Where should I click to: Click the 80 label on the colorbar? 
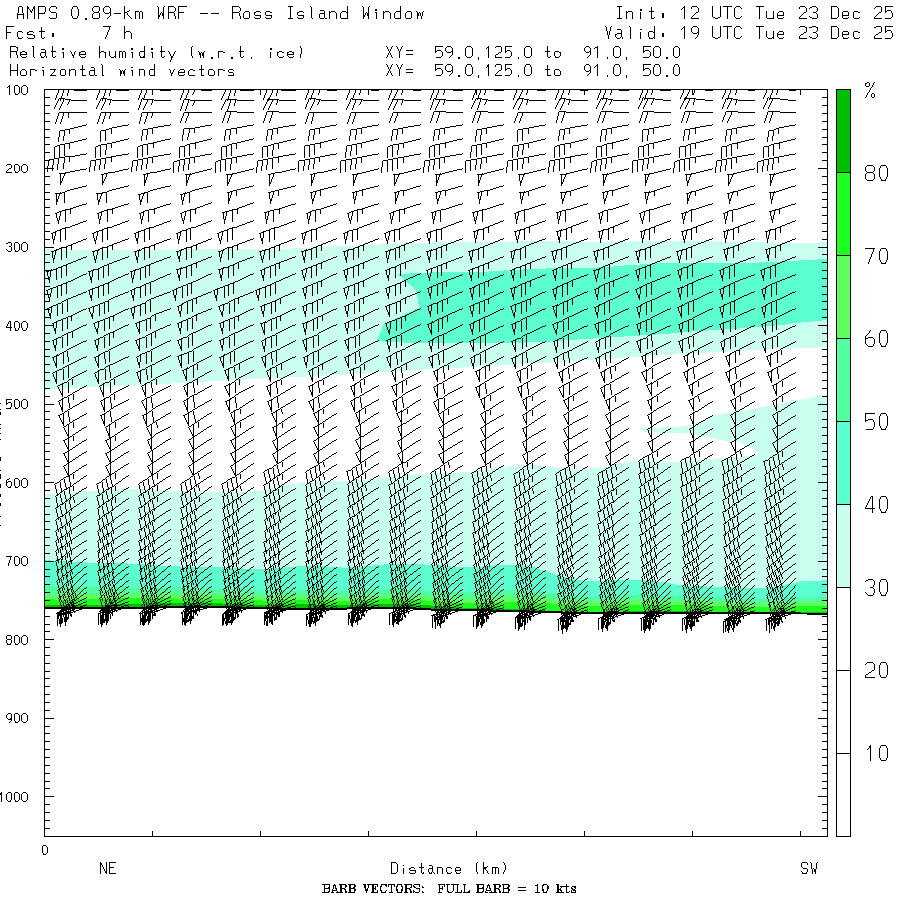[x=876, y=173]
